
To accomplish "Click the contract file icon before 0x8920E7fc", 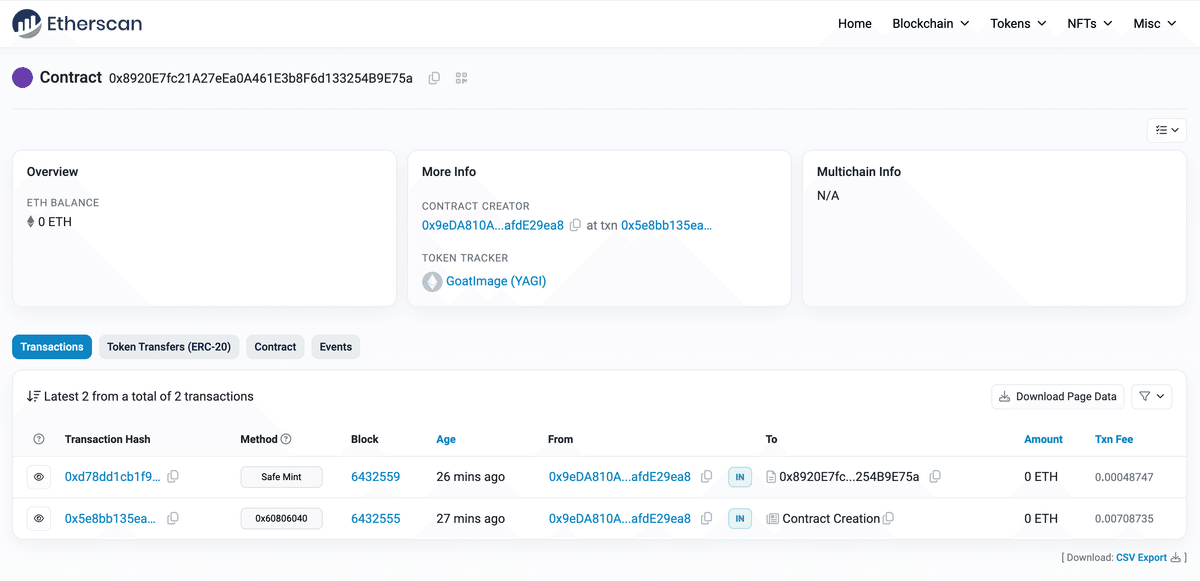I will tap(771, 477).
